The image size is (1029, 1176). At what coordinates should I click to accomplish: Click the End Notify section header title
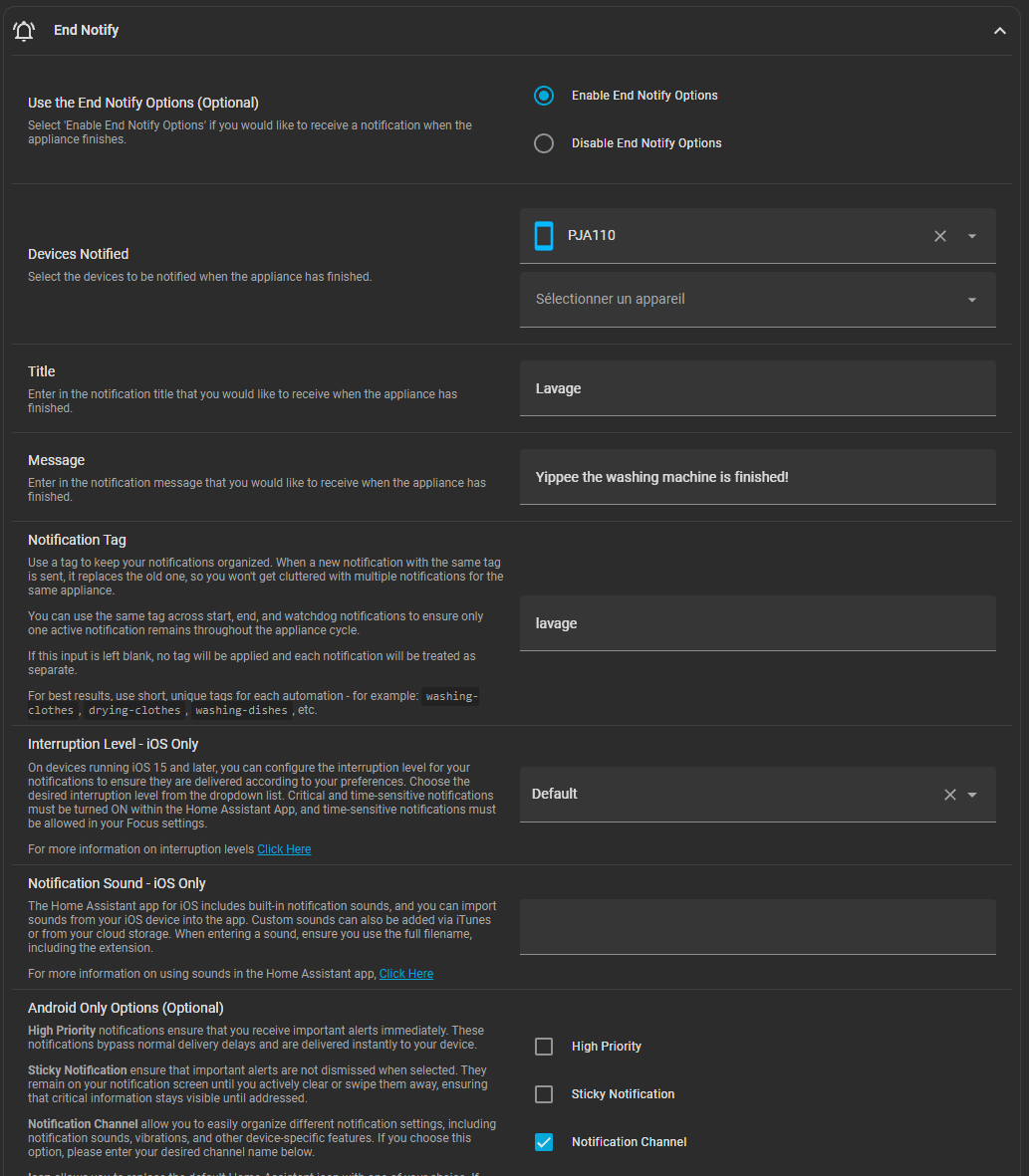[x=87, y=31]
